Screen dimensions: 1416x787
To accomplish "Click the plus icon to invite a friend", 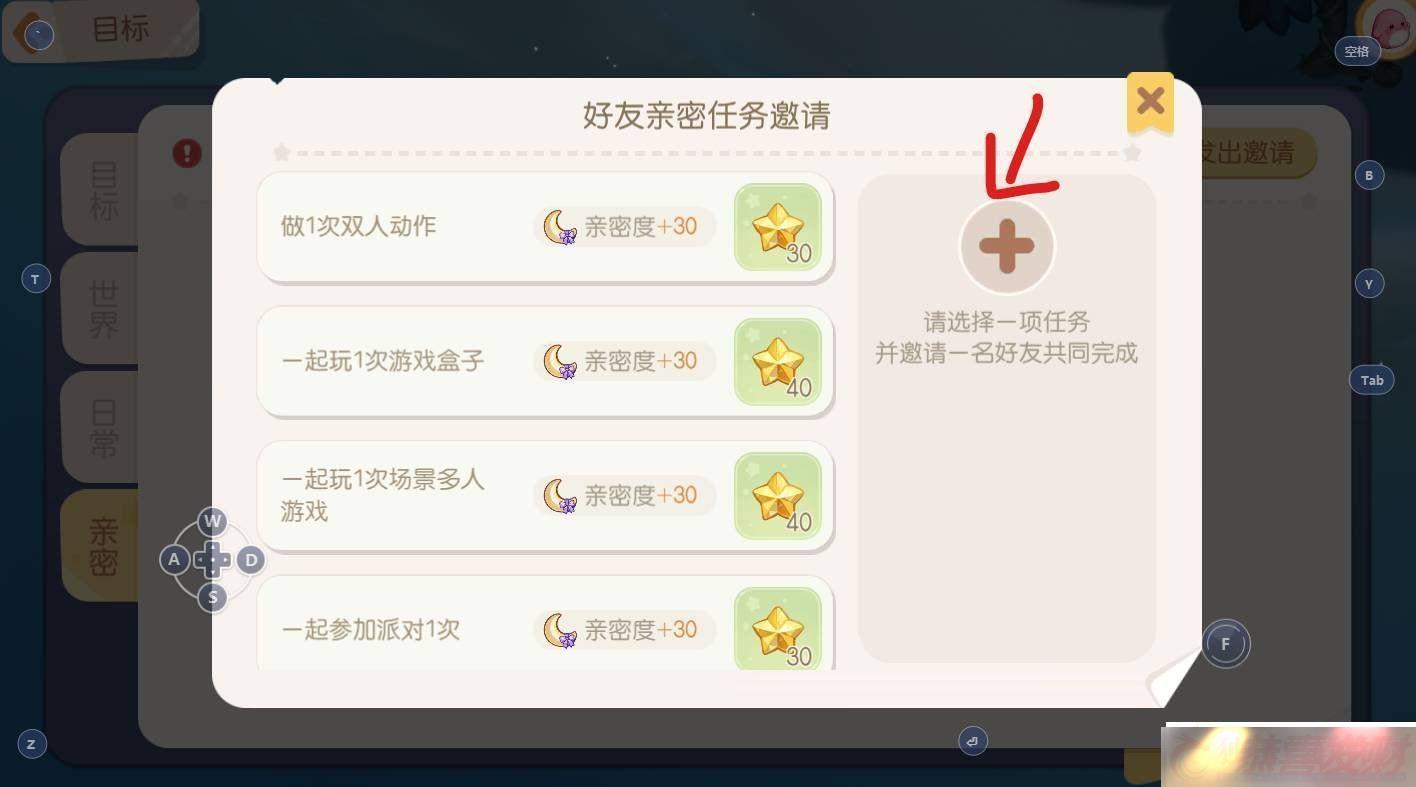I will pyautogui.click(x=1006, y=247).
